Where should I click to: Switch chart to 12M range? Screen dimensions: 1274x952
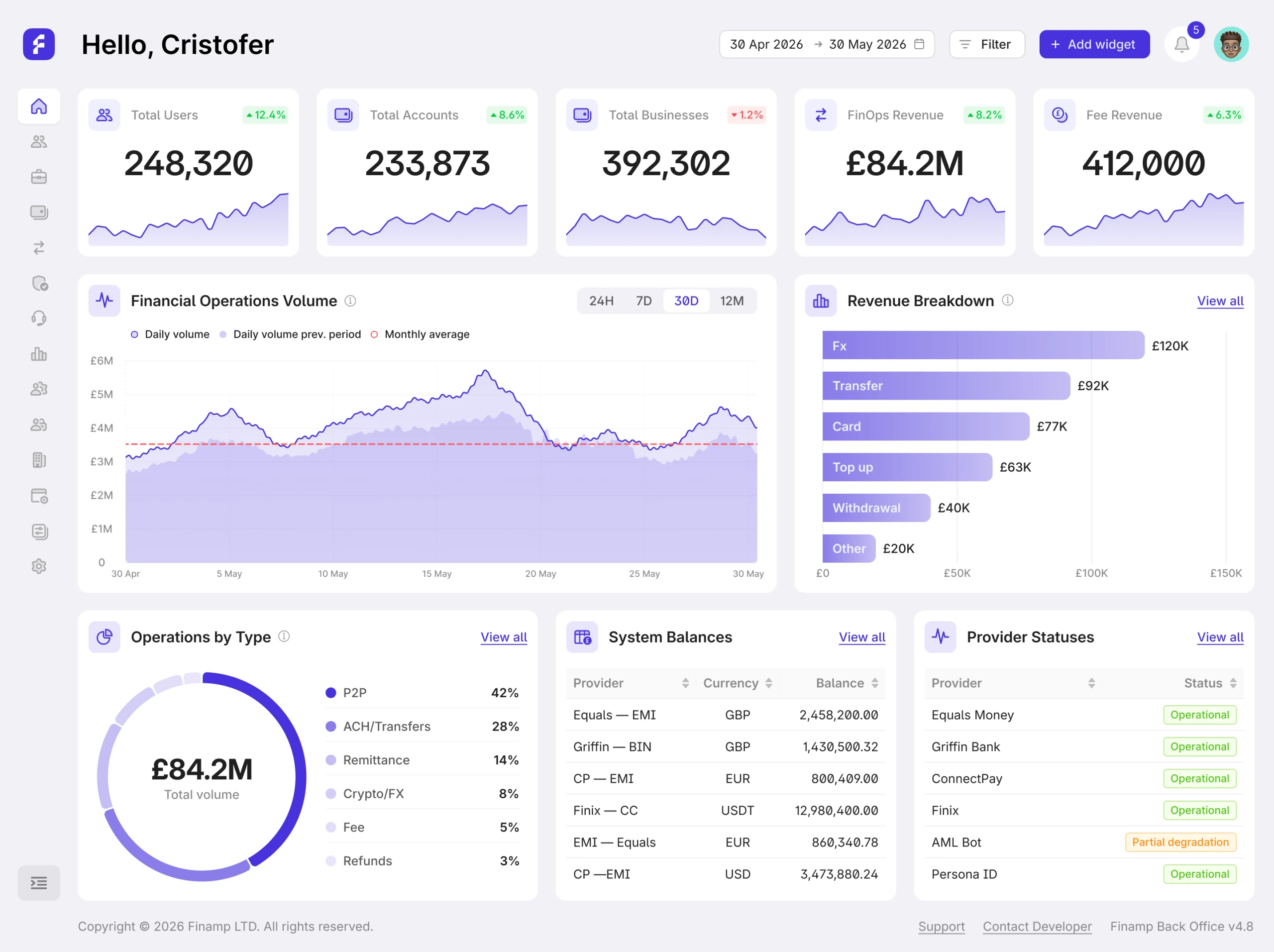(x=732, y=301)
